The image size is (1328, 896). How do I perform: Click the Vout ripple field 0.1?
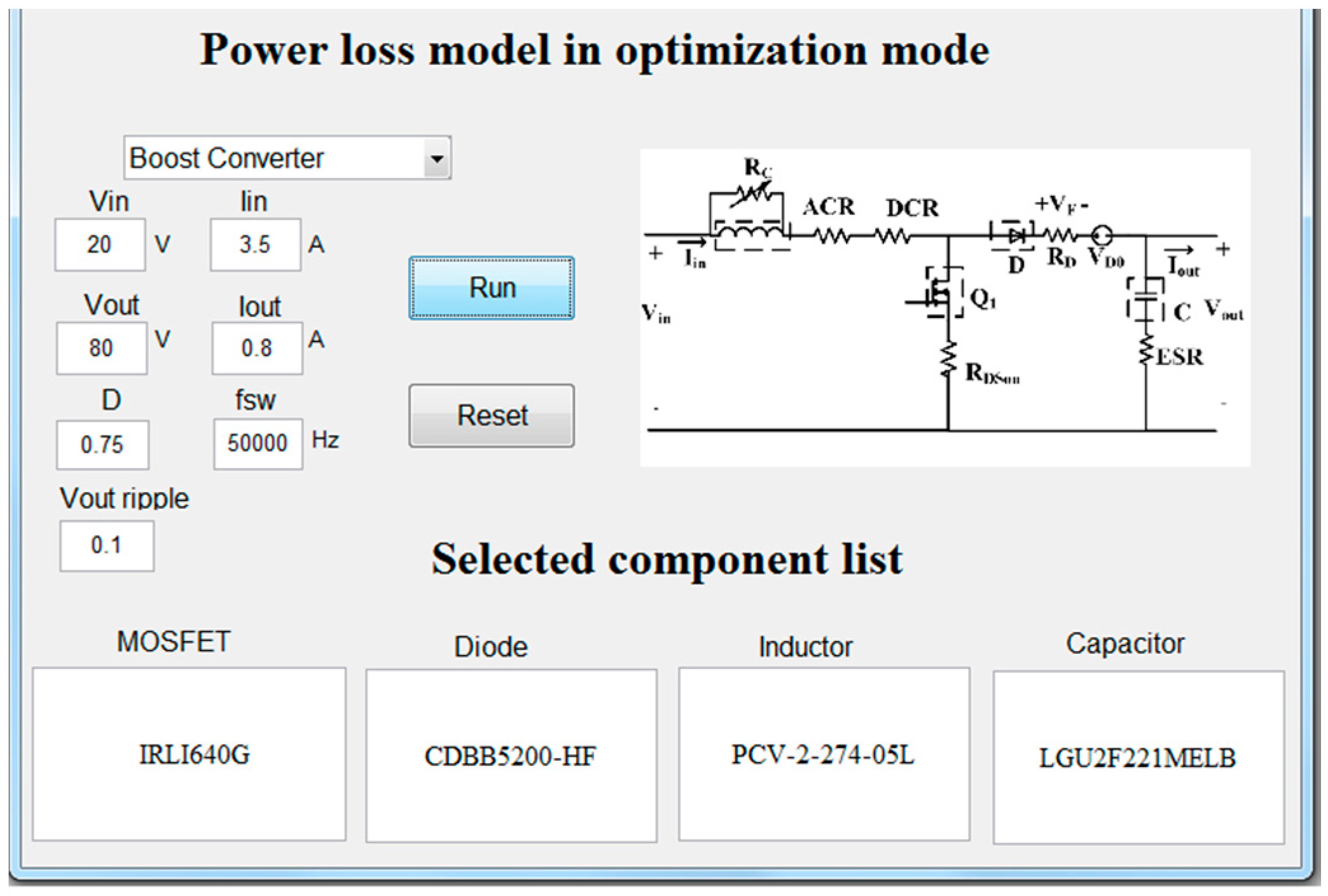tap(107, 546)
